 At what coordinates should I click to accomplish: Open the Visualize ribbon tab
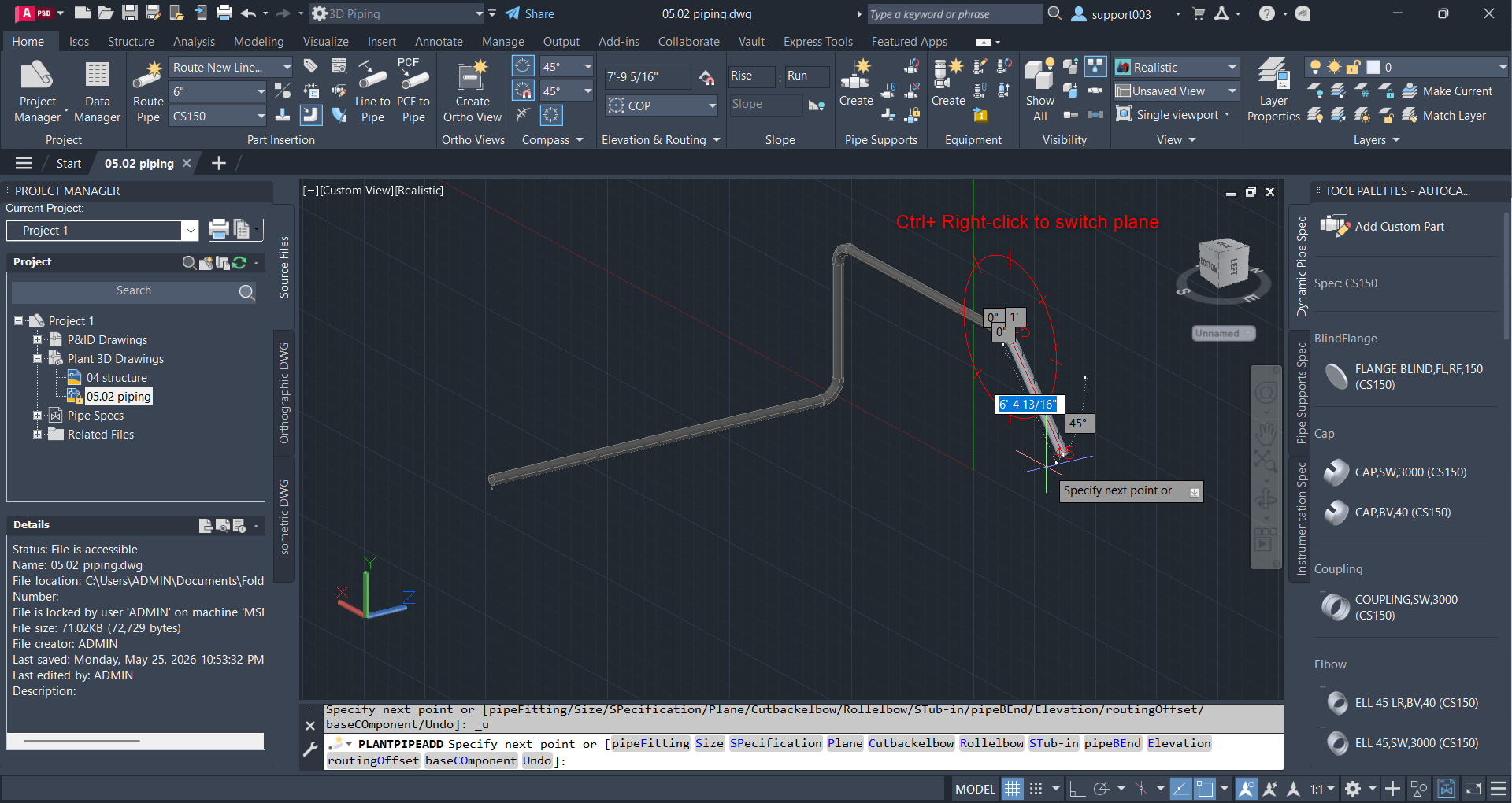point(325,42)
